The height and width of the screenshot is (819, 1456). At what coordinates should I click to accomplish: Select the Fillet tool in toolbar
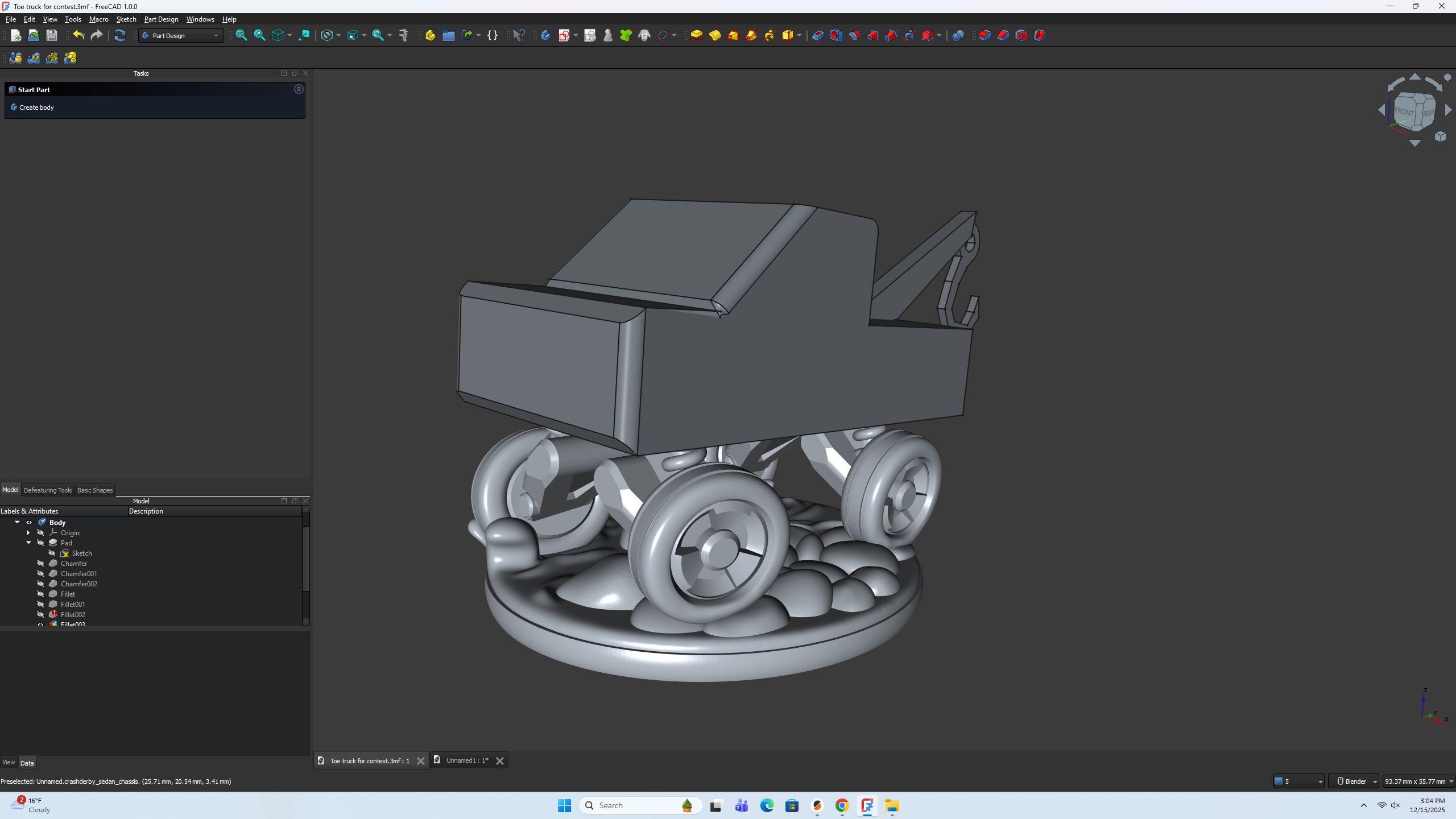985,35
